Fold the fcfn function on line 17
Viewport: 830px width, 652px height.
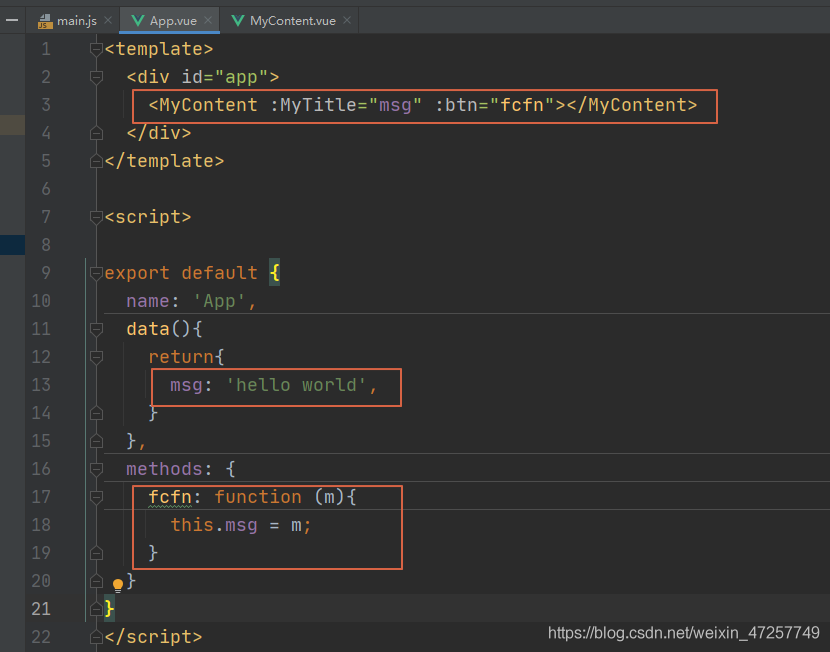96,497
